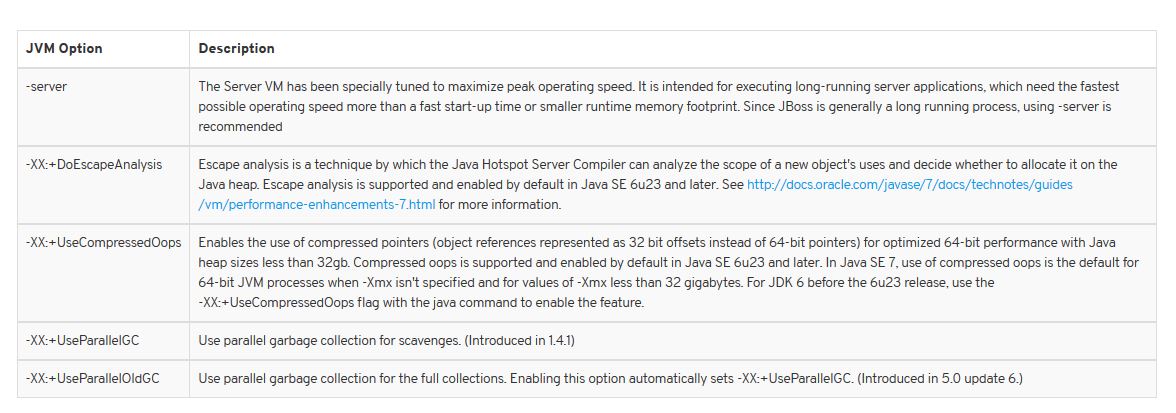
Task: Click the Description column header
Action: (x=236, y=49)
